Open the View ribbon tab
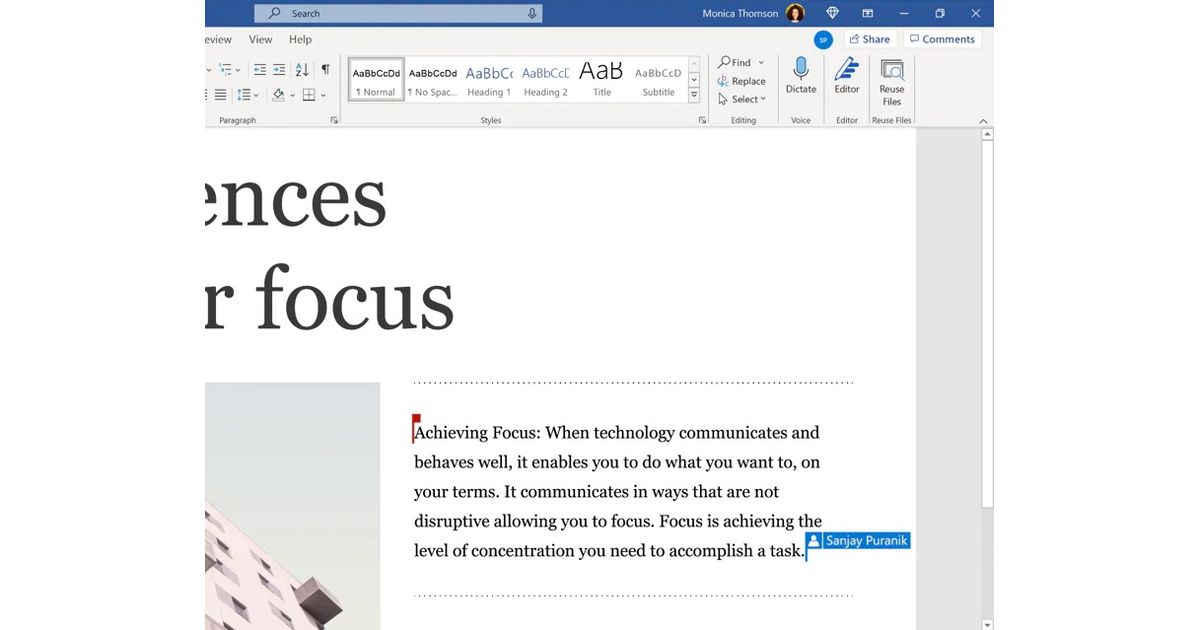Image resolution: width=1200 pixels, height=630 pixels. click(260, 40)
